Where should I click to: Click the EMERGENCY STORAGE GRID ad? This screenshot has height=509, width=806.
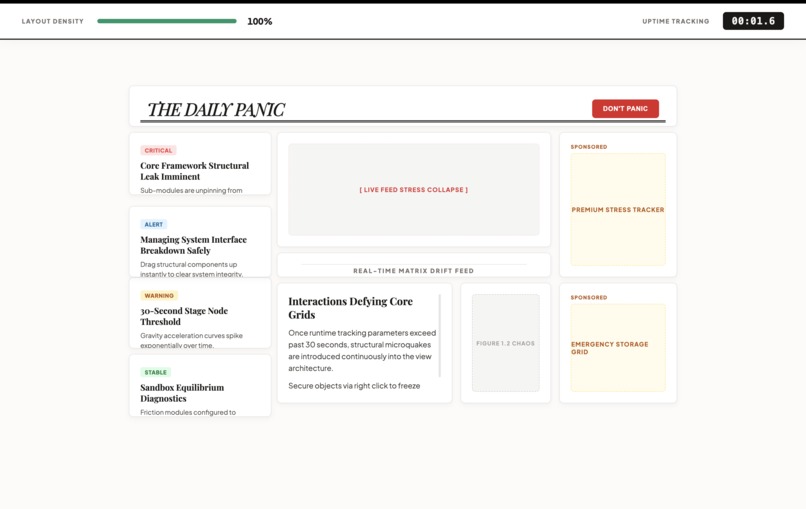[618, 348]
